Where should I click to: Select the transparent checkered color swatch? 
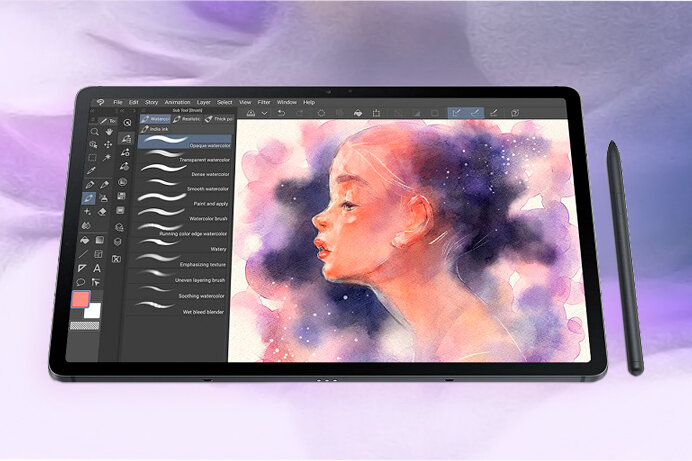84,326
